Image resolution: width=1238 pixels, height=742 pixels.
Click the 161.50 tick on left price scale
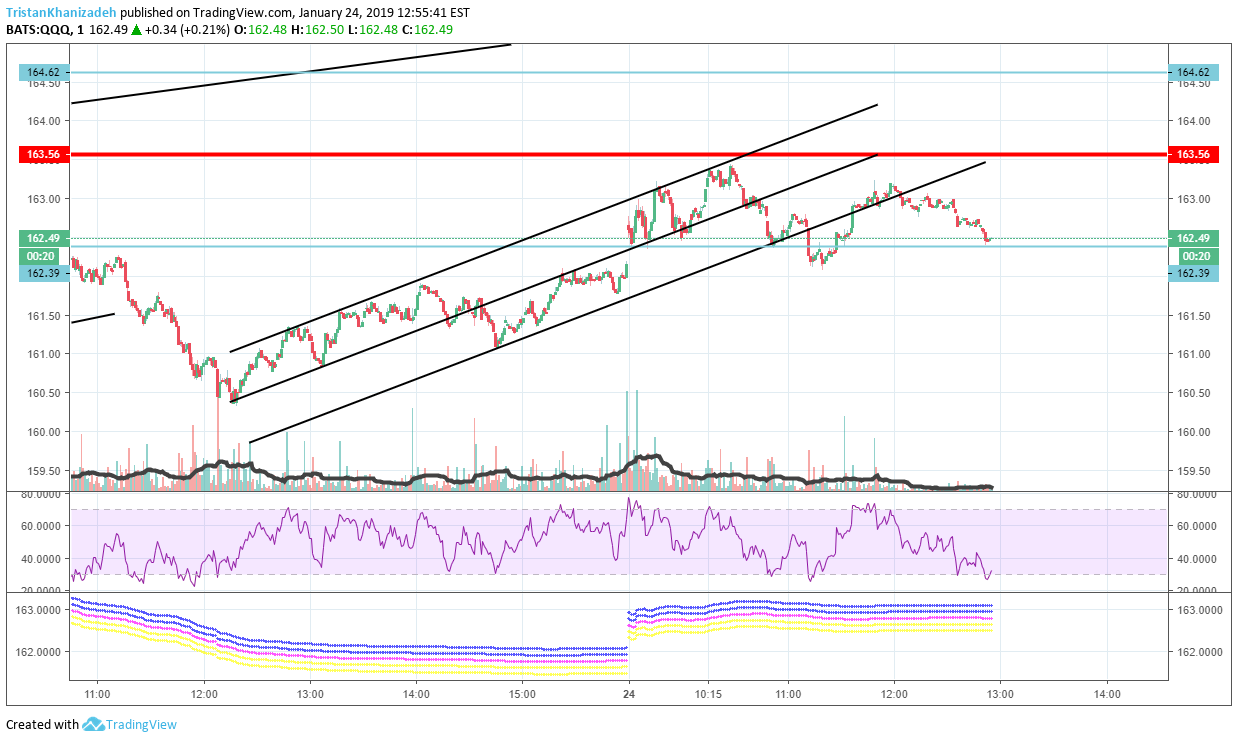(x=44, y=316)
